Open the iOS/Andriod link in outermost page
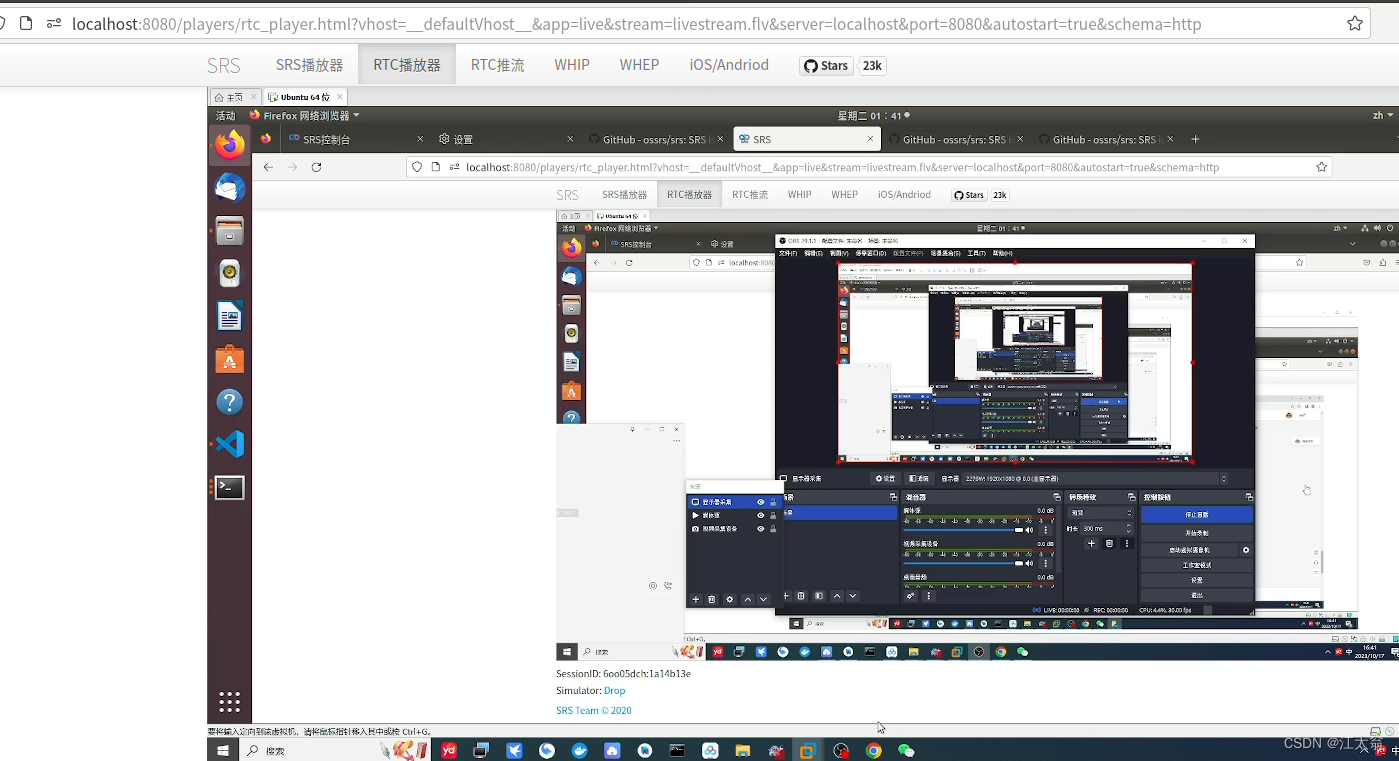The width and height of the screenshot is (1399, 761). pyautogui.click(x=729, y=65)
